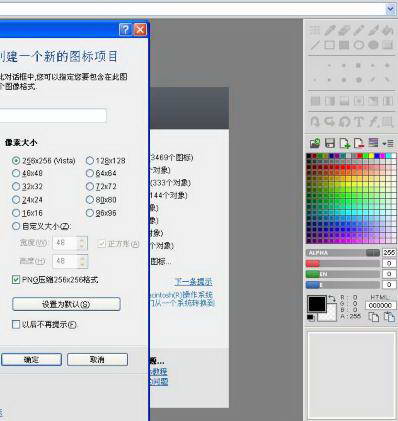398x421 pixels.
Task: Choose the 128x128 size option
Action: coord(106,161)
